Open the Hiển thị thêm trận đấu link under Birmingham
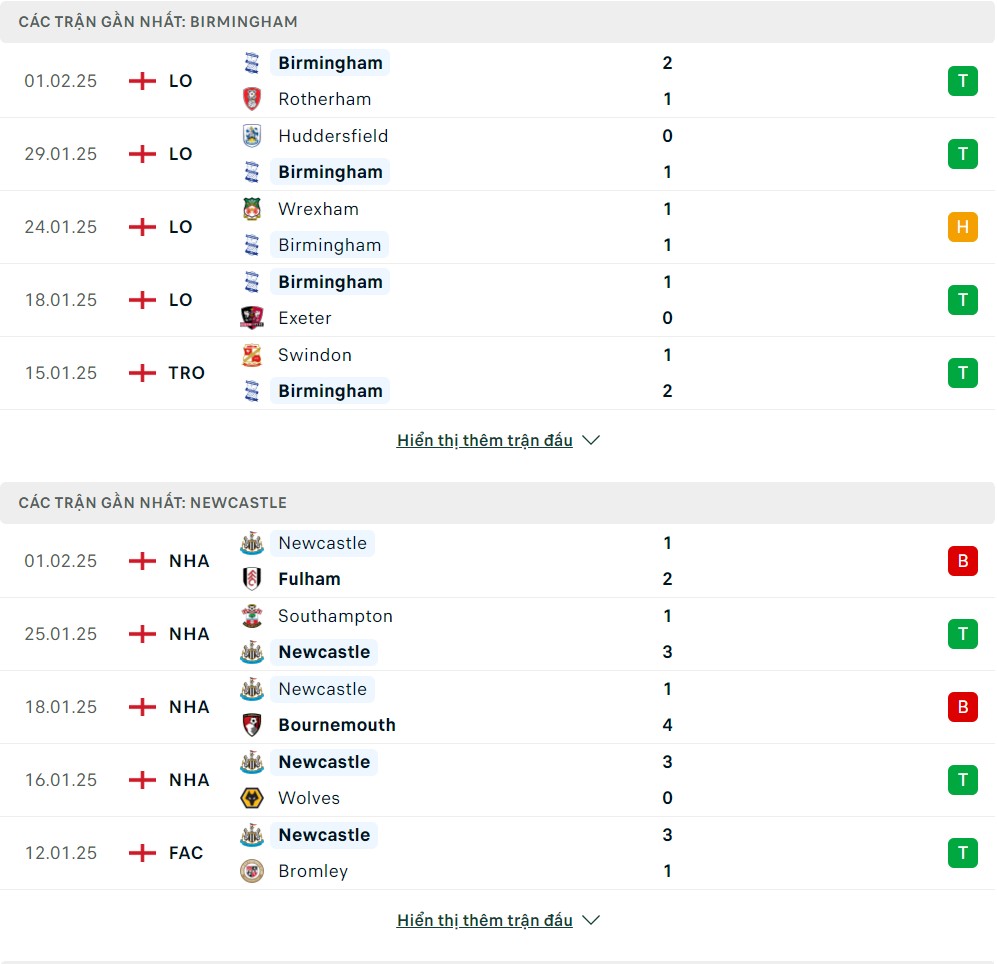The width and height of the screenshot is (997, 964). point(485,440)
